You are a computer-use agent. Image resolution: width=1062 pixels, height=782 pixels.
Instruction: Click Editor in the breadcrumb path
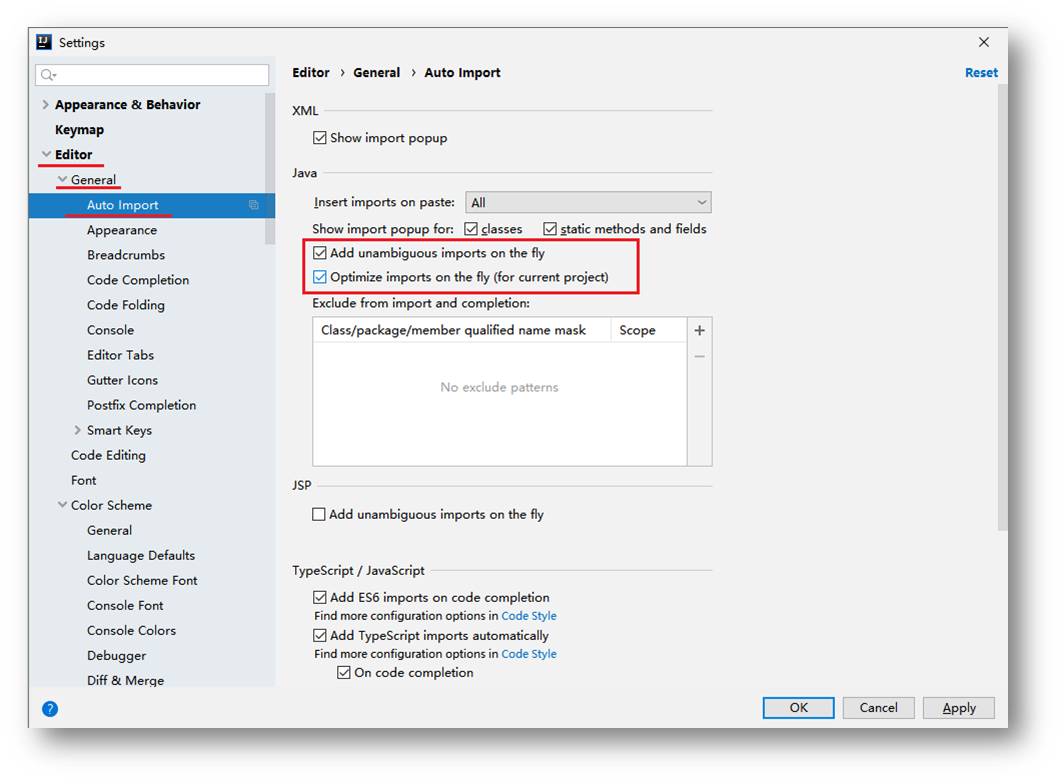pyautogui.click(x=311, y=72)
